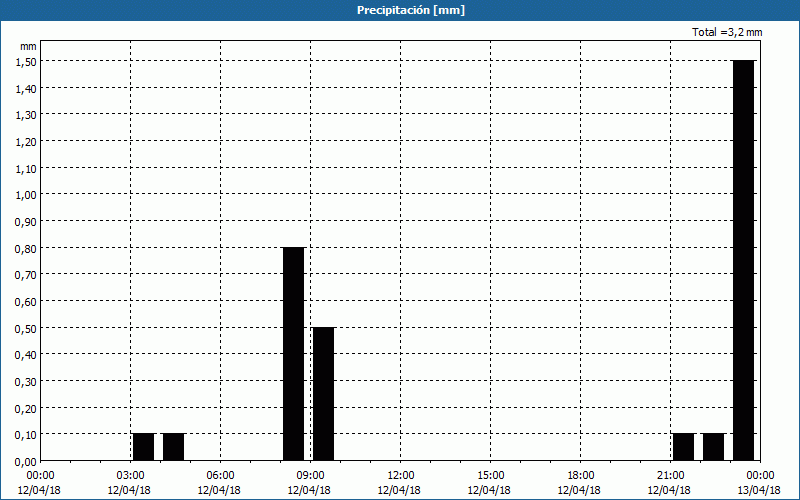The width and height of the screenshot is (800, 500).
Task: Select the 0,40 y-axis tick label
Action: 26,355
